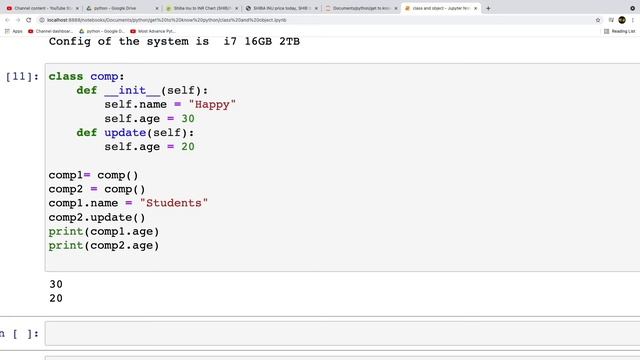Click the 'print(comp1.age)' line
The width and height of the screenshot is (640, 360).
104,231
